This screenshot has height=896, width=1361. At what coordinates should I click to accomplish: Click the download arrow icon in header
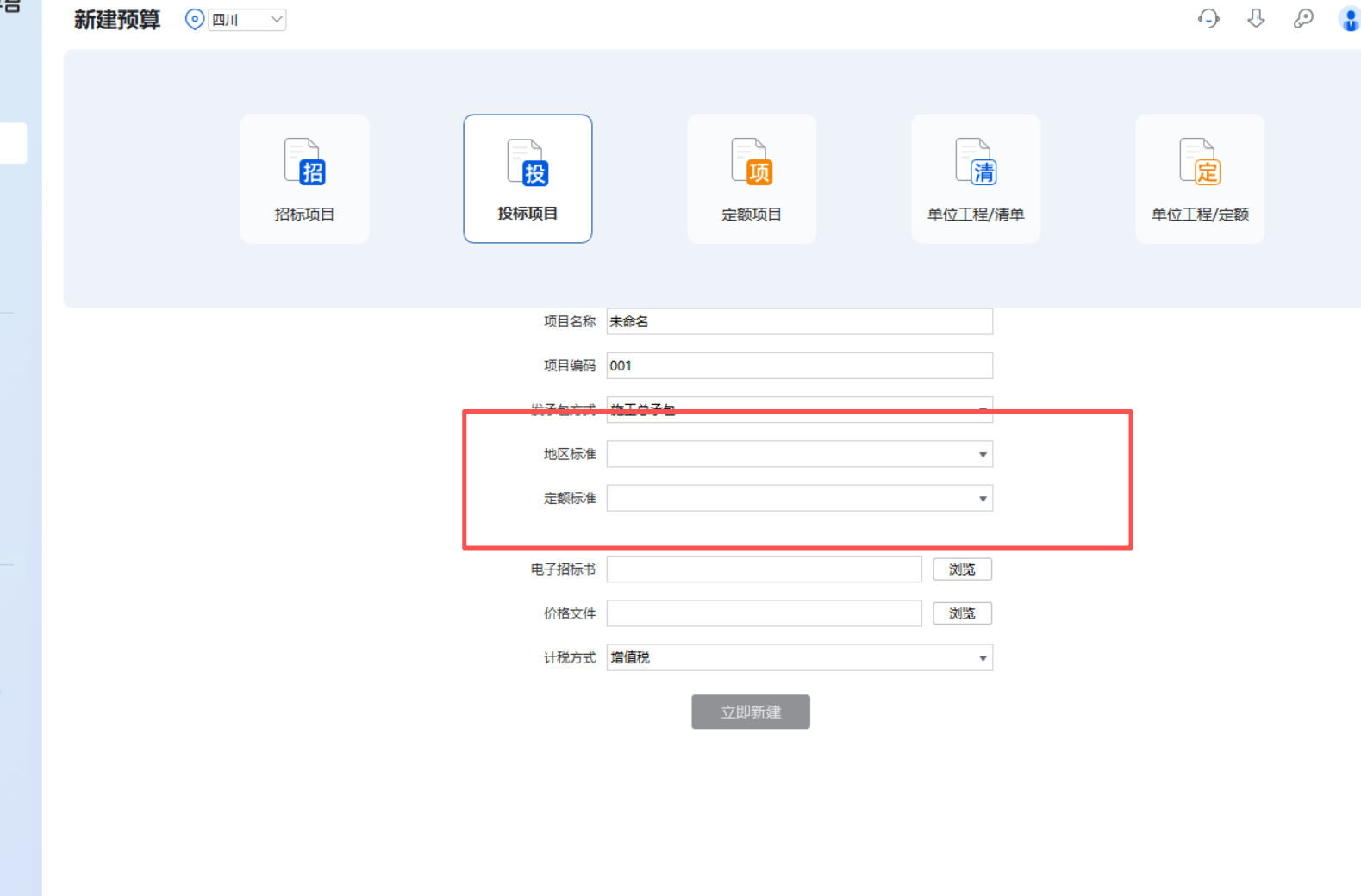[x=1256, y=18]
